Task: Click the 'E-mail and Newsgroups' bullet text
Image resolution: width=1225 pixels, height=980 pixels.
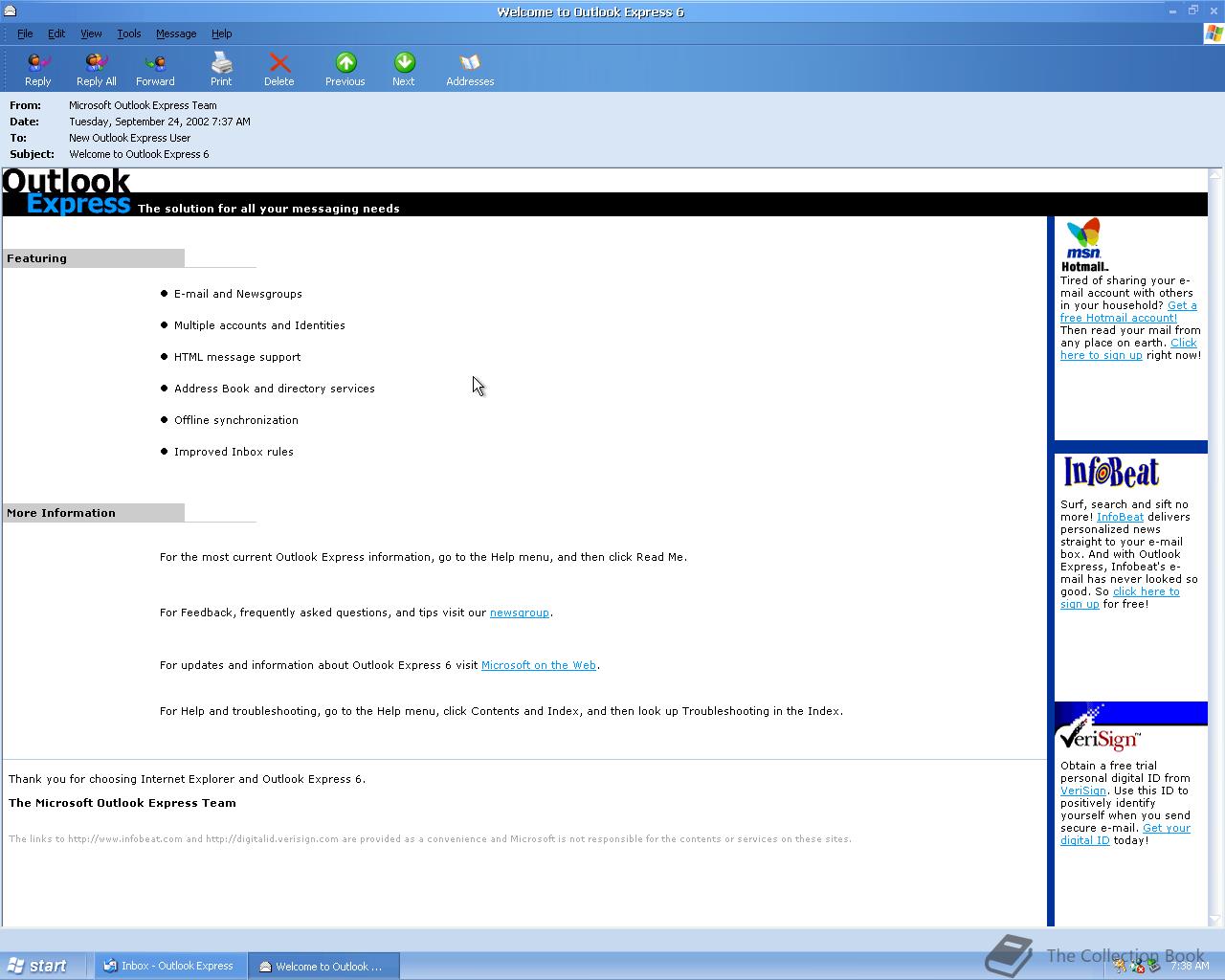Action: [238, 294]
